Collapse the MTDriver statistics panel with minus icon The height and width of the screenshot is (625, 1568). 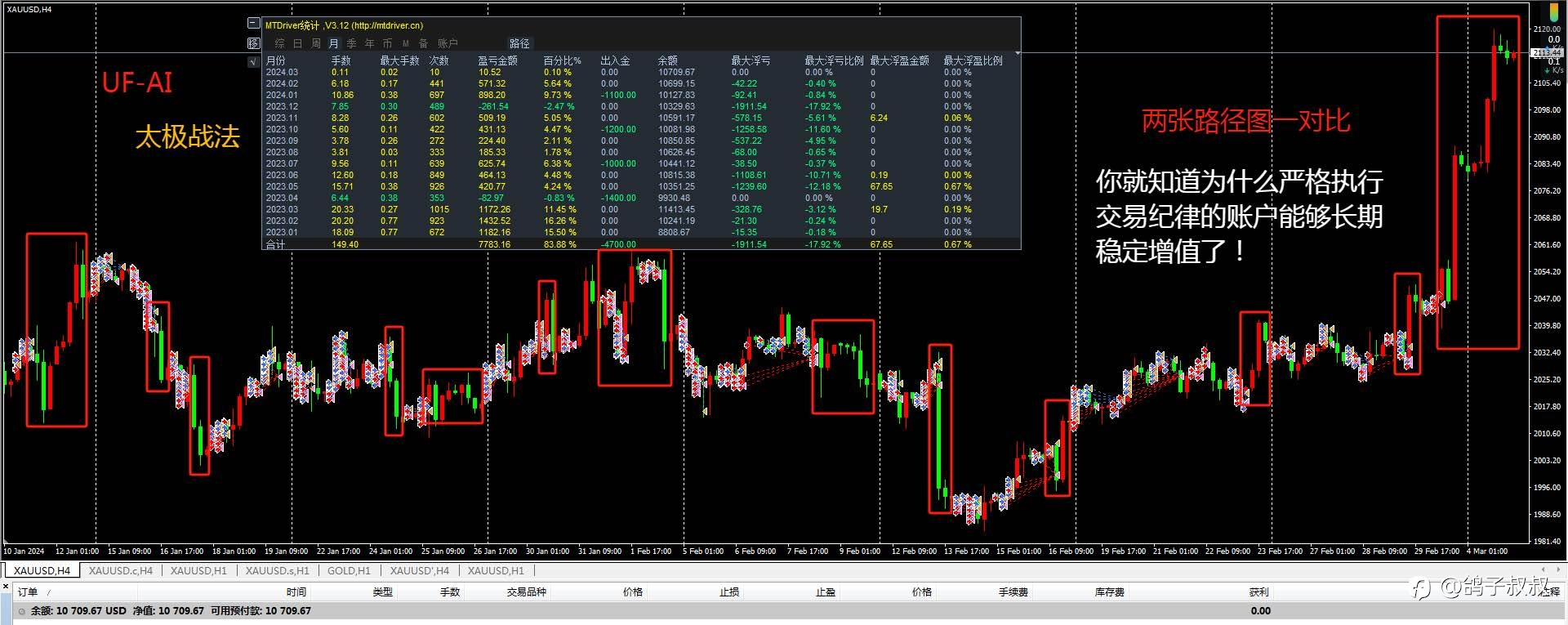tap(254, 24)
